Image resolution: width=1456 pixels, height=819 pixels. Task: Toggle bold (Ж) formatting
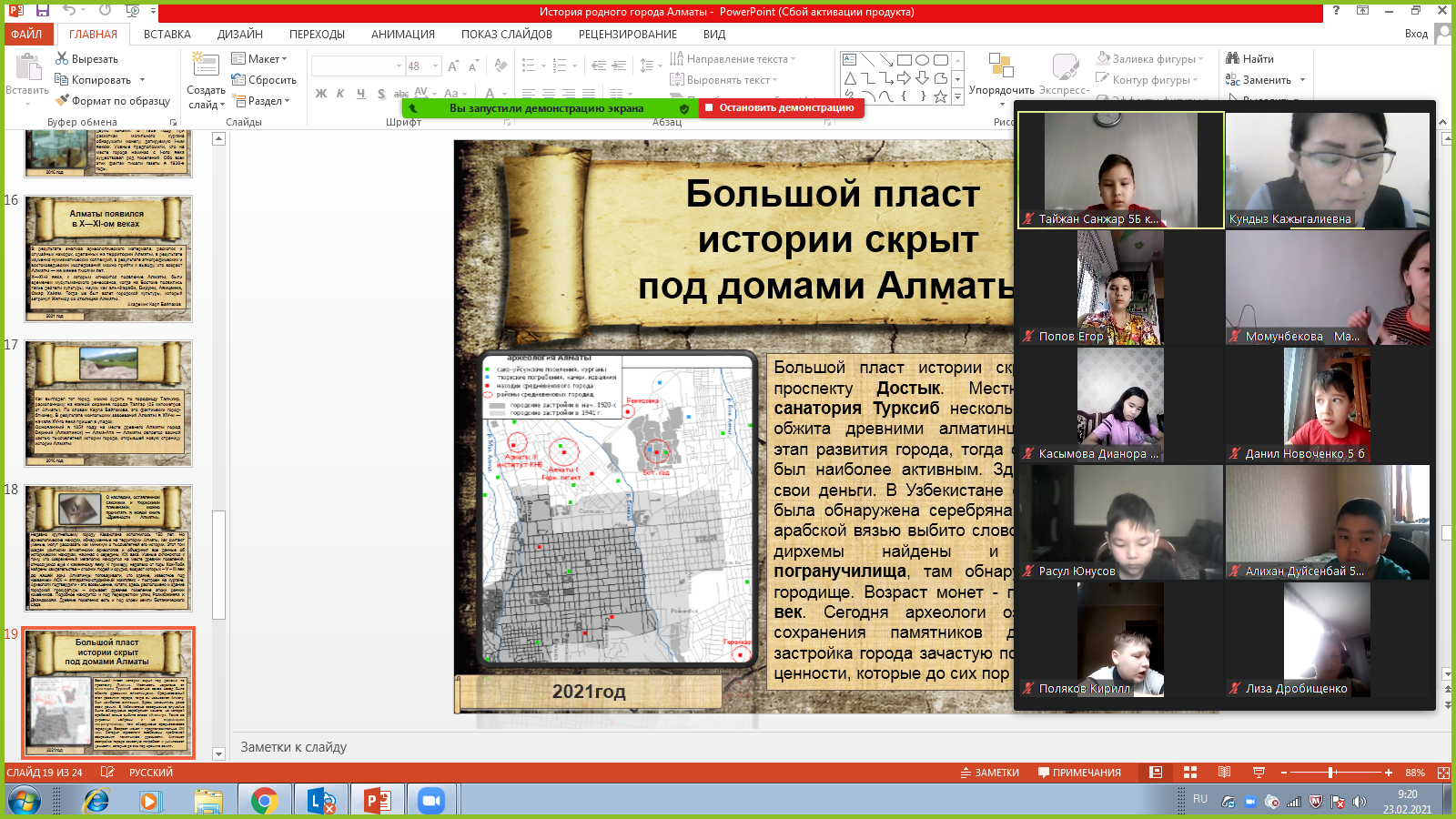pos(320,94)
